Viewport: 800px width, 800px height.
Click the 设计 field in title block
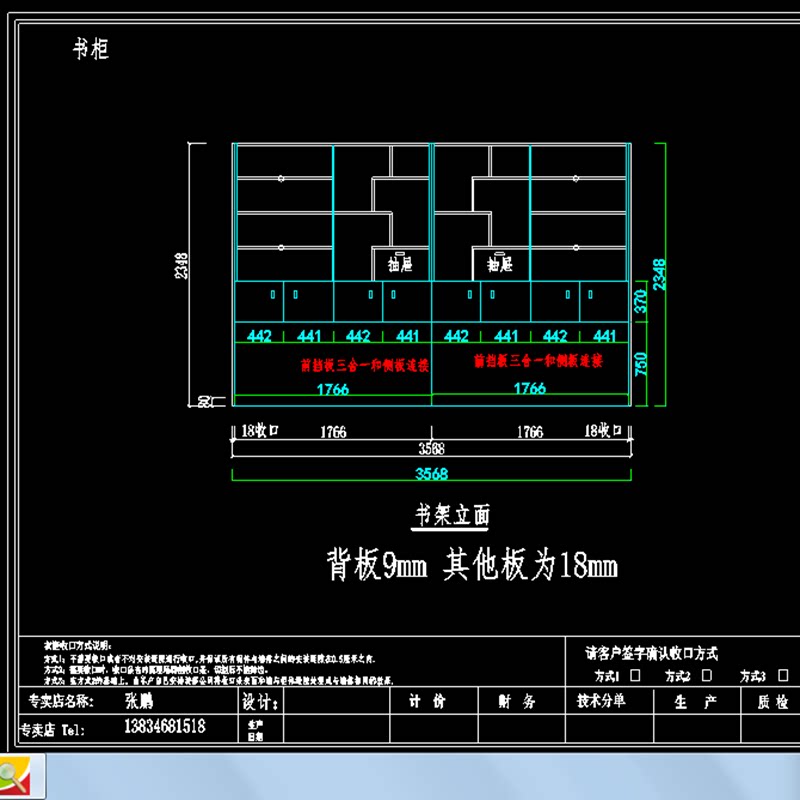tap(259, 702)
